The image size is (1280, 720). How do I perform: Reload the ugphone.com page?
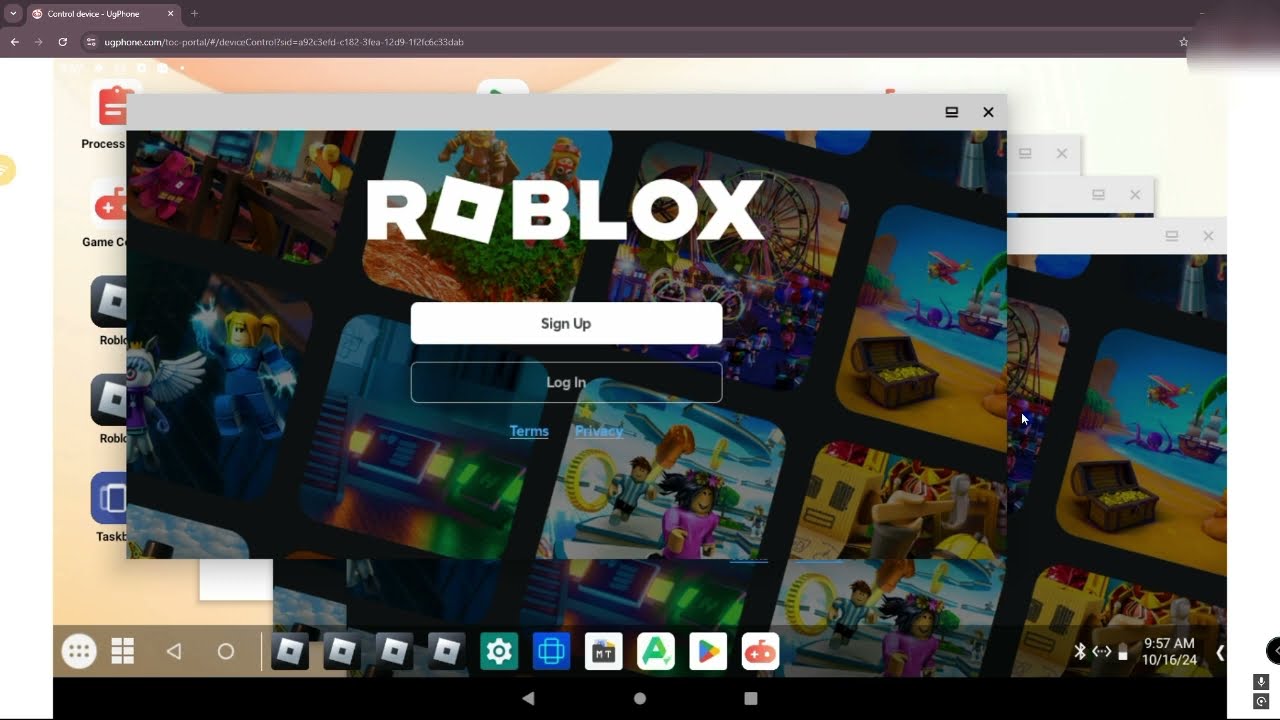click(62, 42)
